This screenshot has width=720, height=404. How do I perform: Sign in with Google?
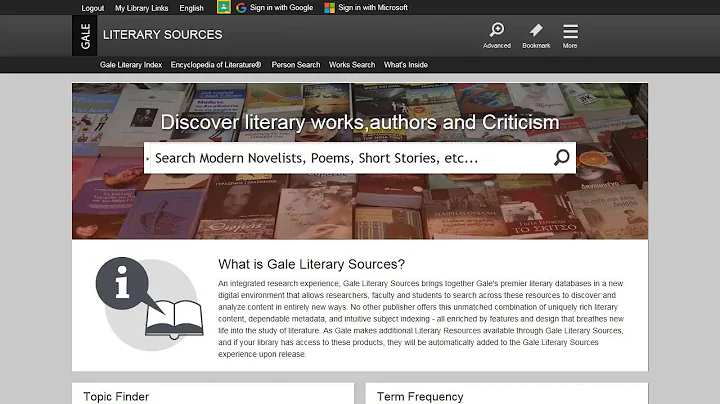(281, 8)
